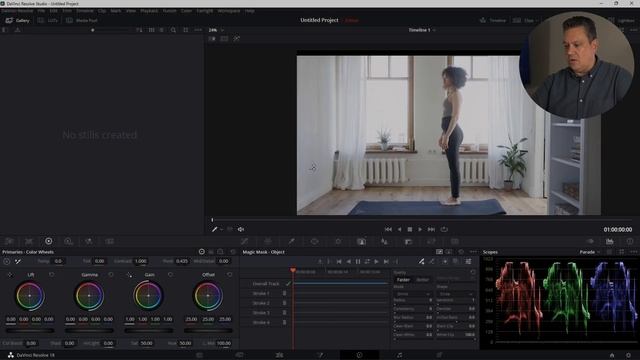Open the Camera Raw palette
This screenshot has width=640, height=360.
pyautogui.click(x=9, y=241)
